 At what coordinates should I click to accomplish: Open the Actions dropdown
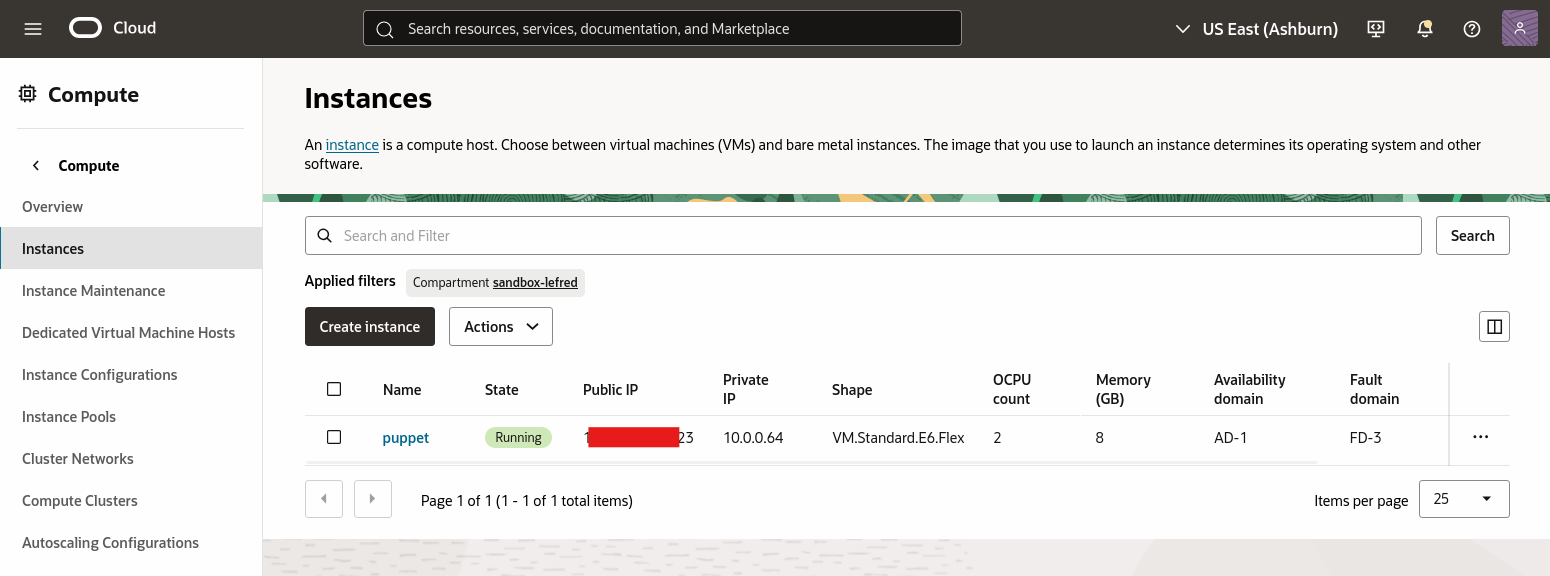tap(500, 326)
